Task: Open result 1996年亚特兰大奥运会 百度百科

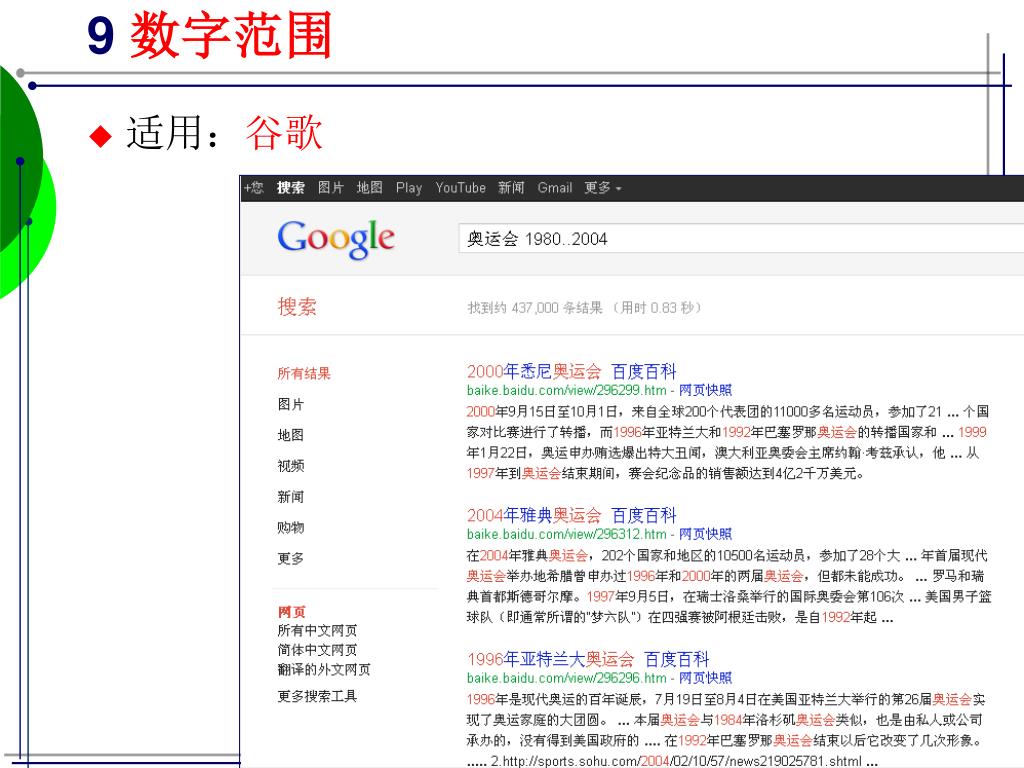Action: point(588,659)
